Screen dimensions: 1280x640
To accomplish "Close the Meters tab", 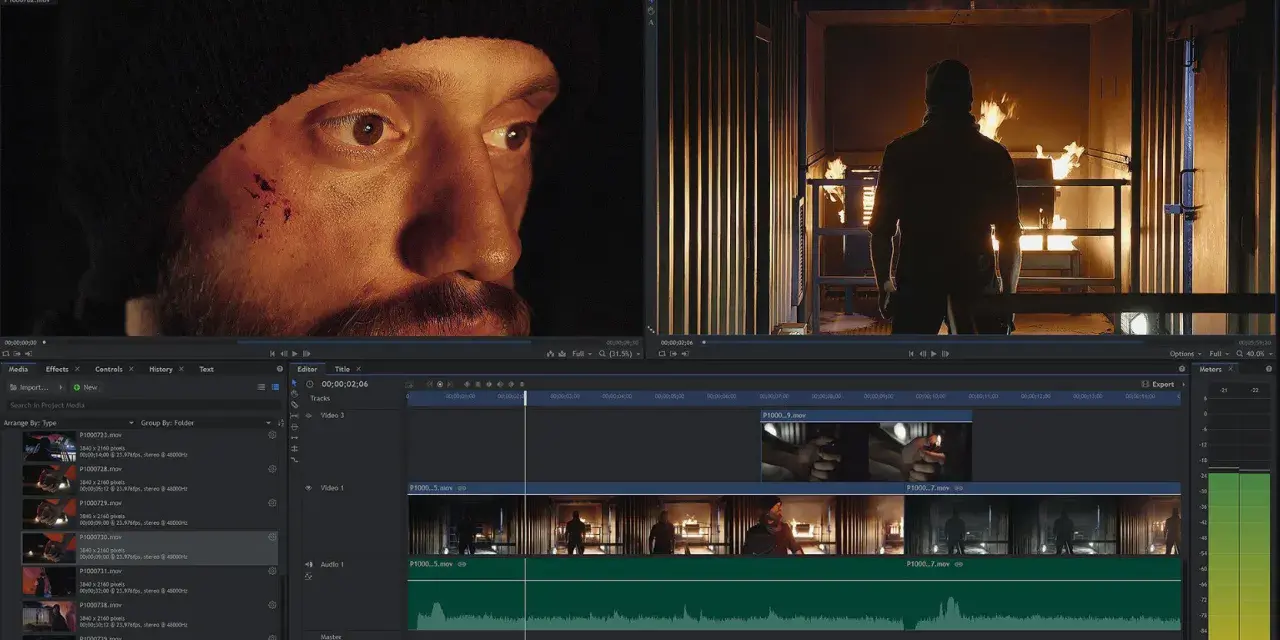I will (1230, 369).
